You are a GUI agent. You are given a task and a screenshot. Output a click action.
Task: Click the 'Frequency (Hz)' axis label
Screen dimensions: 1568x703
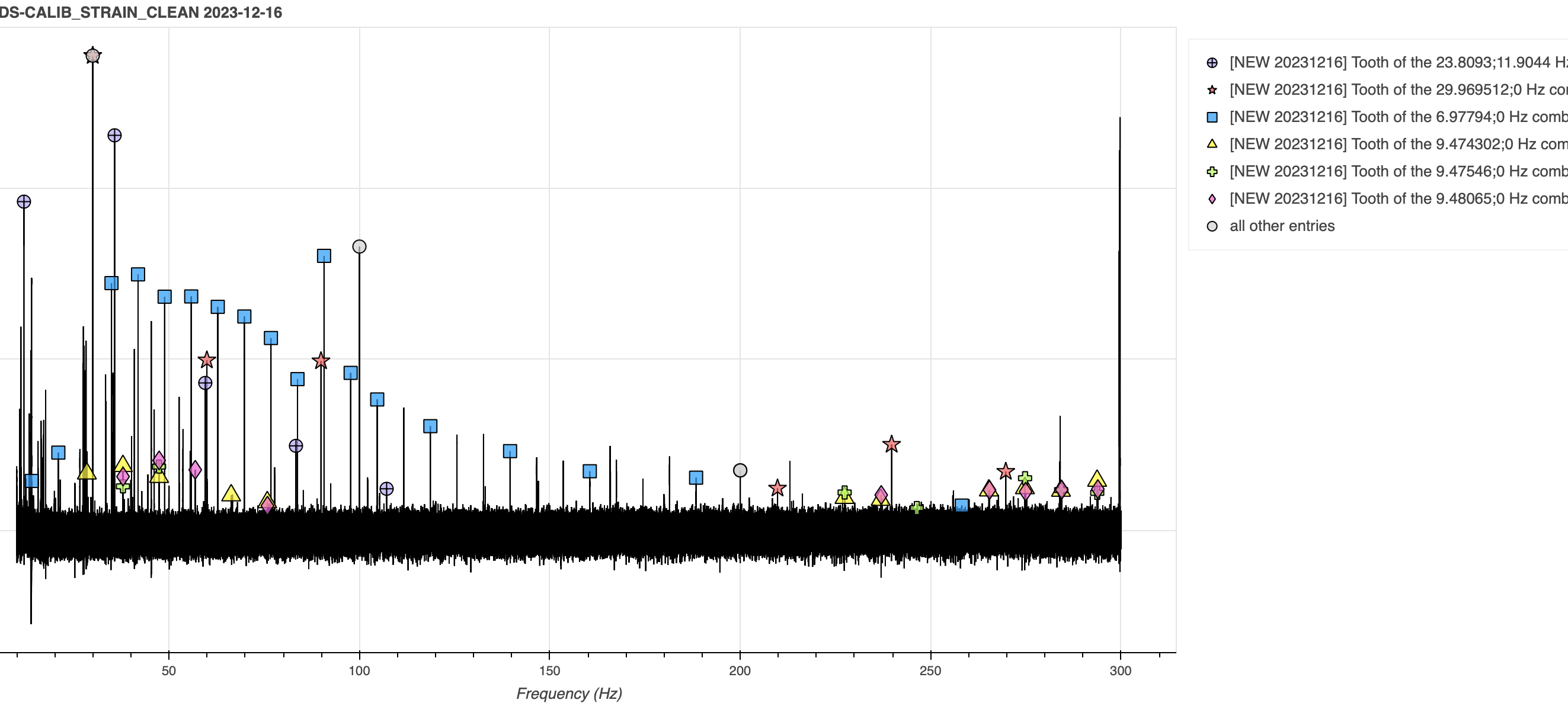click(568, 694)
